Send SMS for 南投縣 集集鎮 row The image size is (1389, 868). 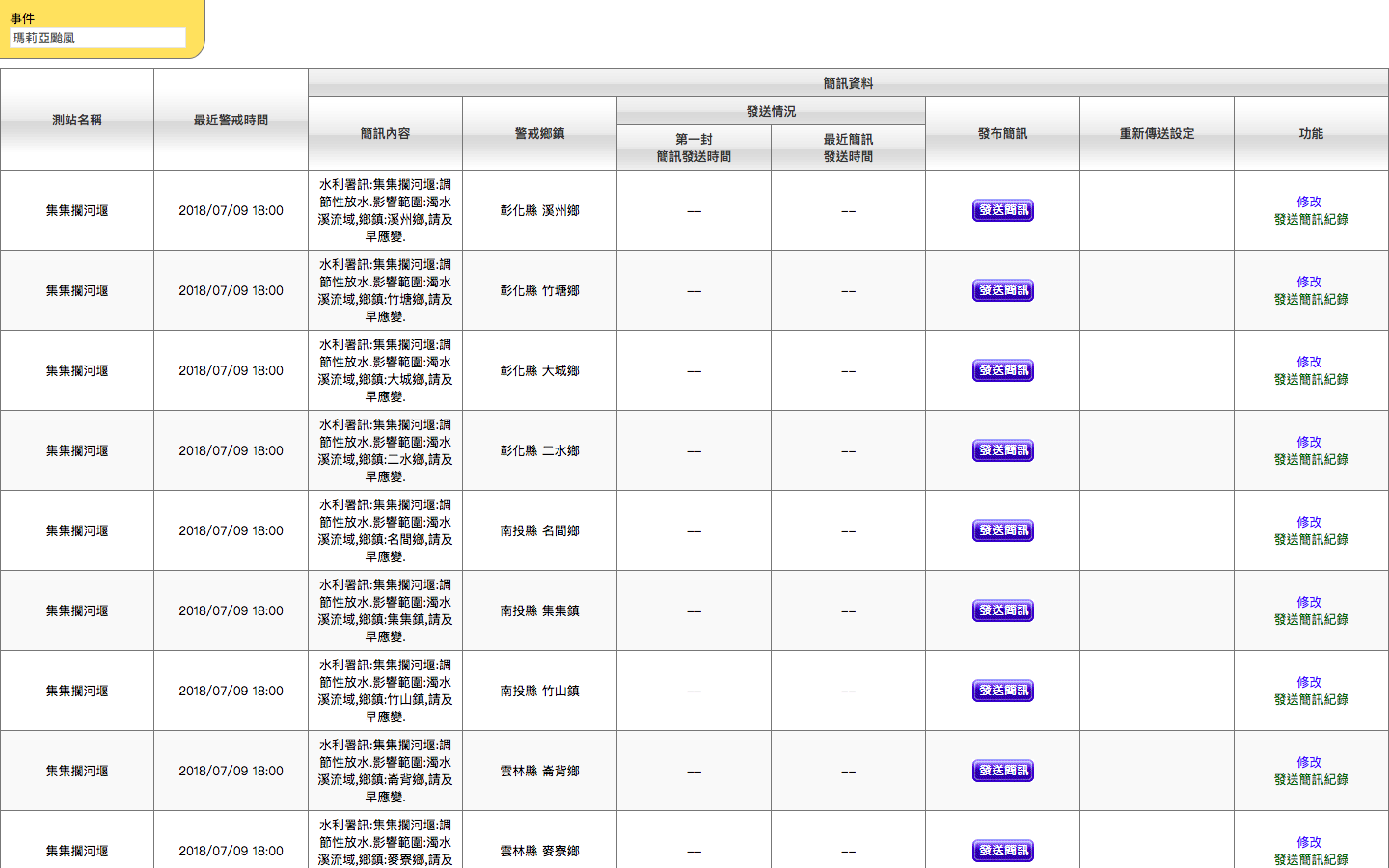[1002, 610]
